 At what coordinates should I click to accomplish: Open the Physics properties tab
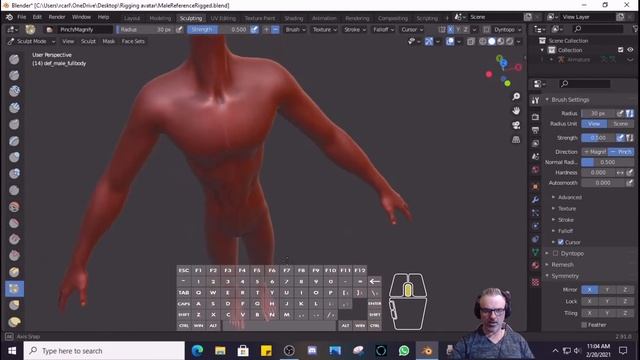(535, 226)
